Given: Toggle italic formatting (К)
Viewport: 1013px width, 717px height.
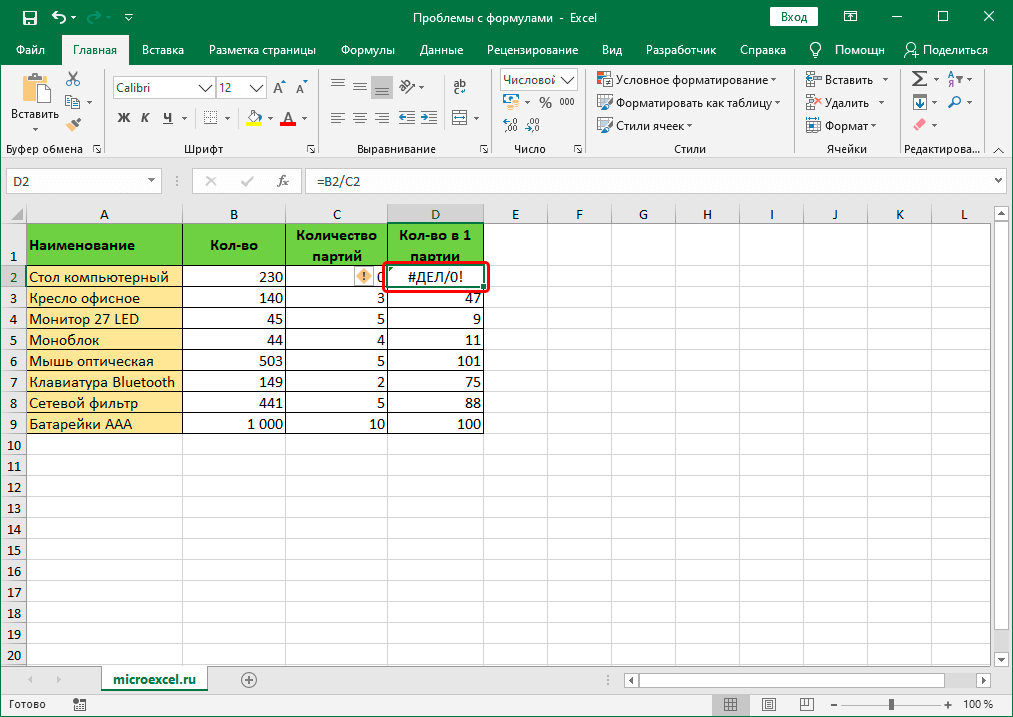Looking at the screenshot, I should pyautogui.click(x=146, y=118).
